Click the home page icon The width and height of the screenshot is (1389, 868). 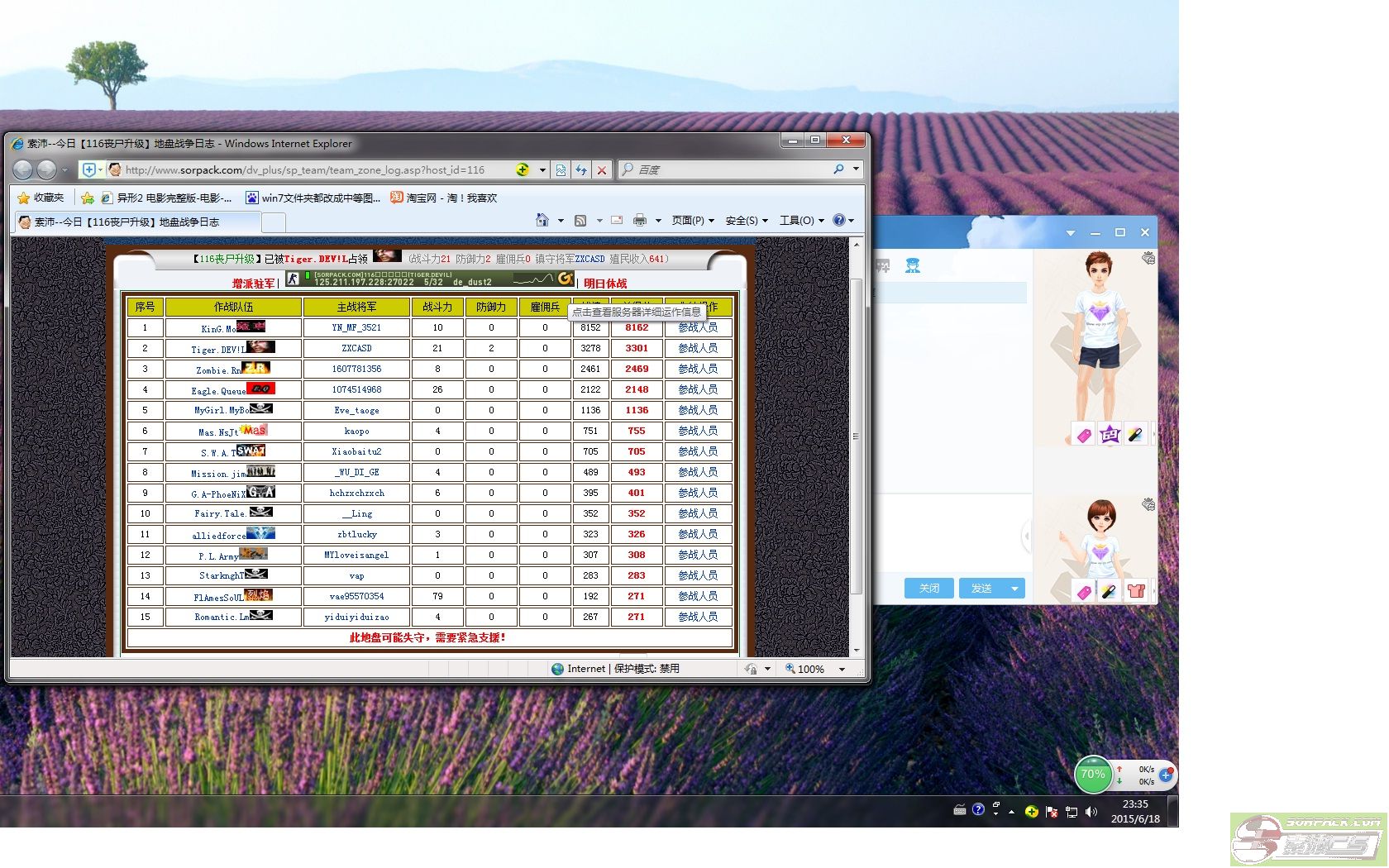[542, 220]
